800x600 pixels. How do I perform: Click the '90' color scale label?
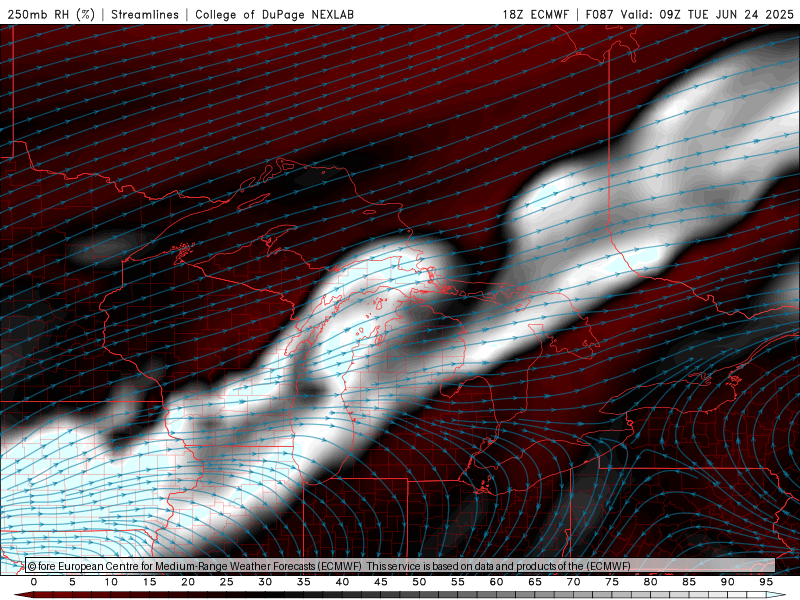tap(728, 582)
